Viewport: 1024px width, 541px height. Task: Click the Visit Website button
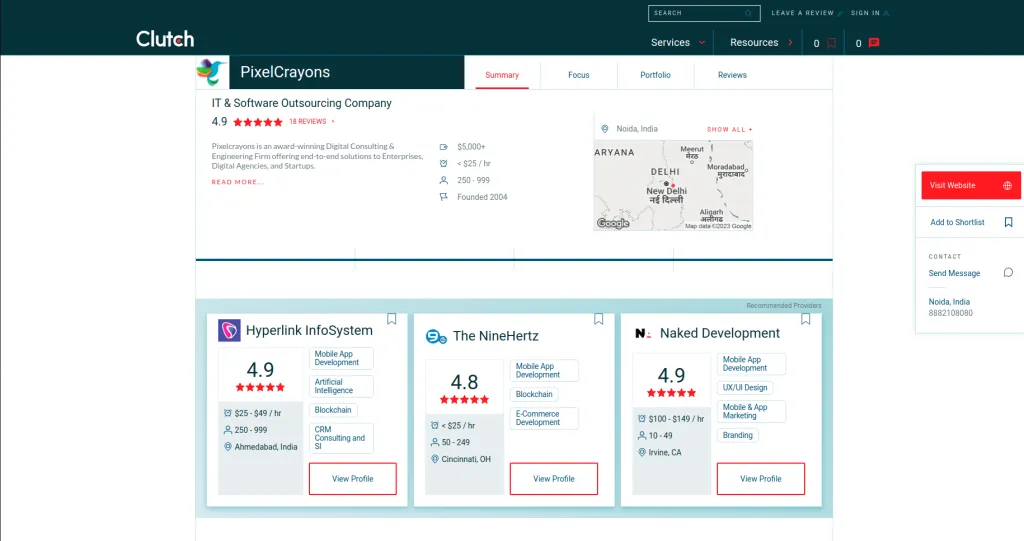tap(970, 186)
